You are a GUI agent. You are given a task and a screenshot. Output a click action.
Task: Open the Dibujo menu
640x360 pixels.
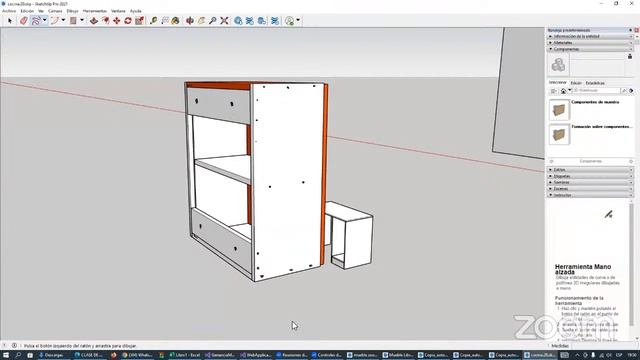(72, 11)
